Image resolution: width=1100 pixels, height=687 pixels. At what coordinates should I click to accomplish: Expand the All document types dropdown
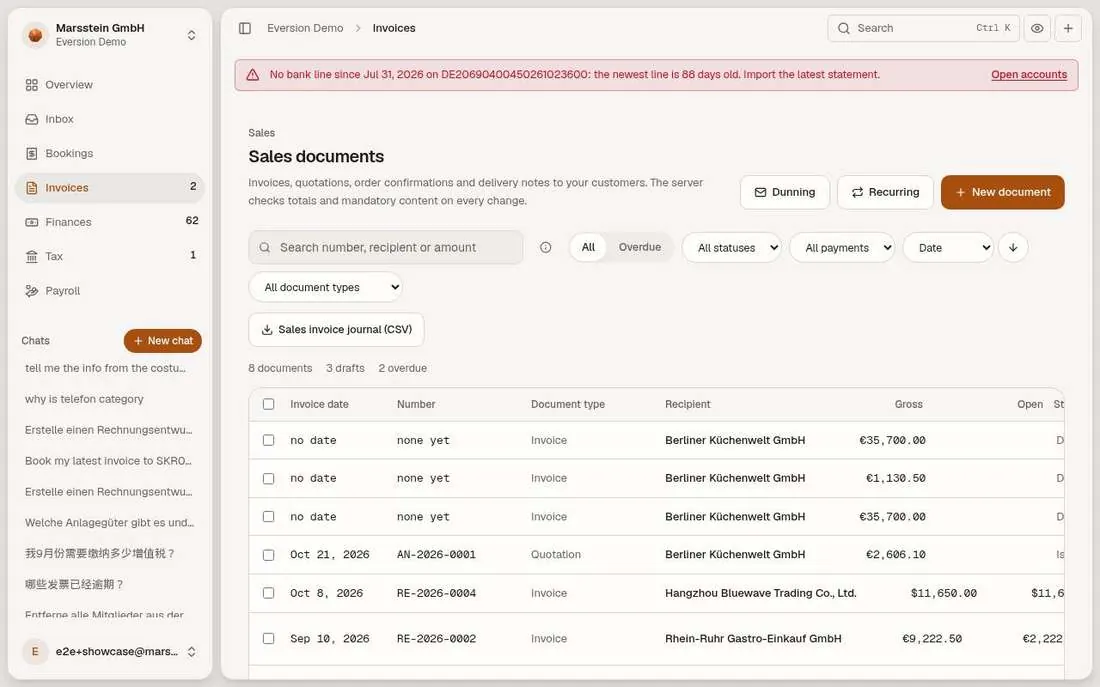click(x=326, y=287)
